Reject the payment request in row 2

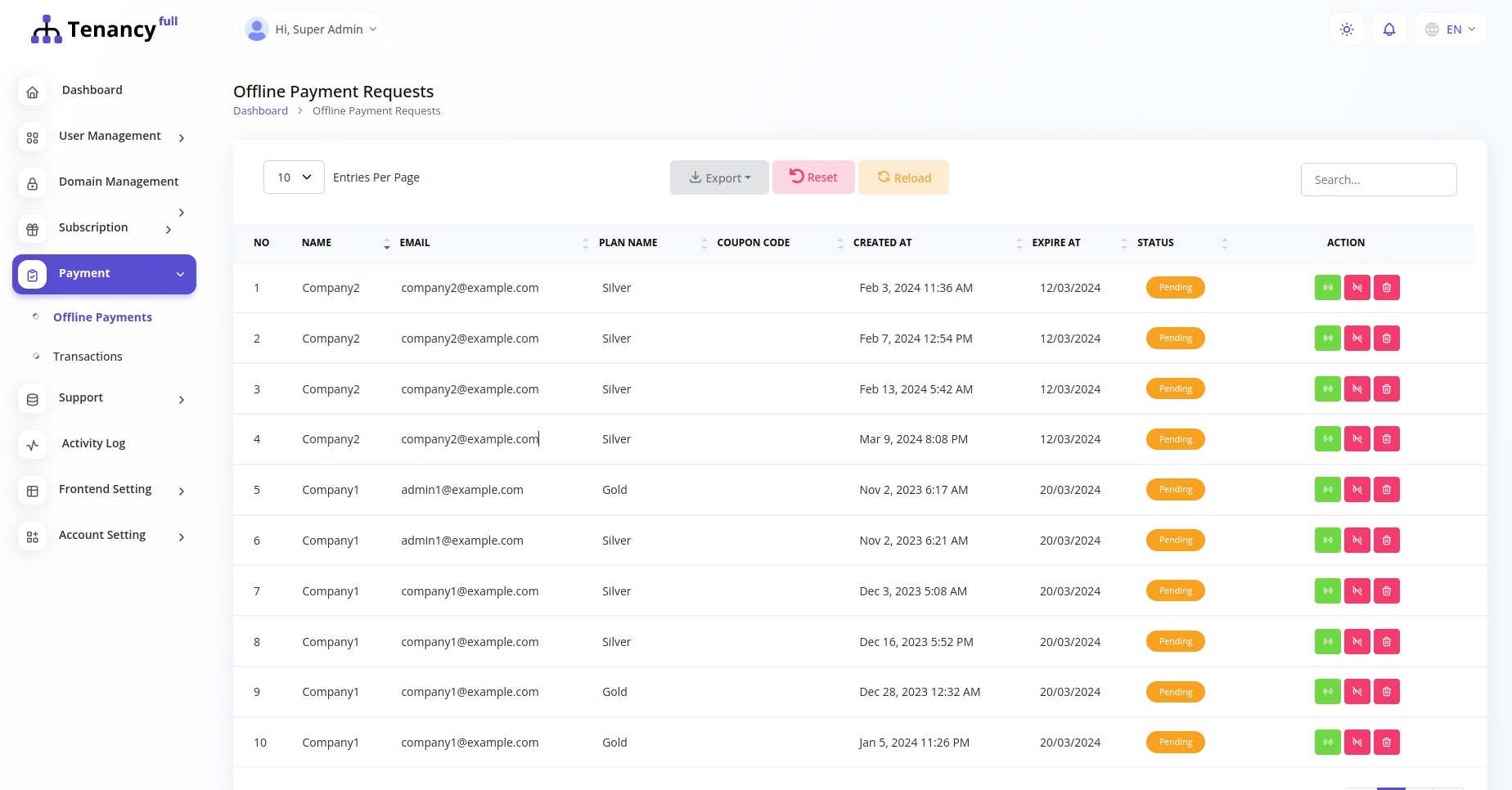pos(1357,338)
